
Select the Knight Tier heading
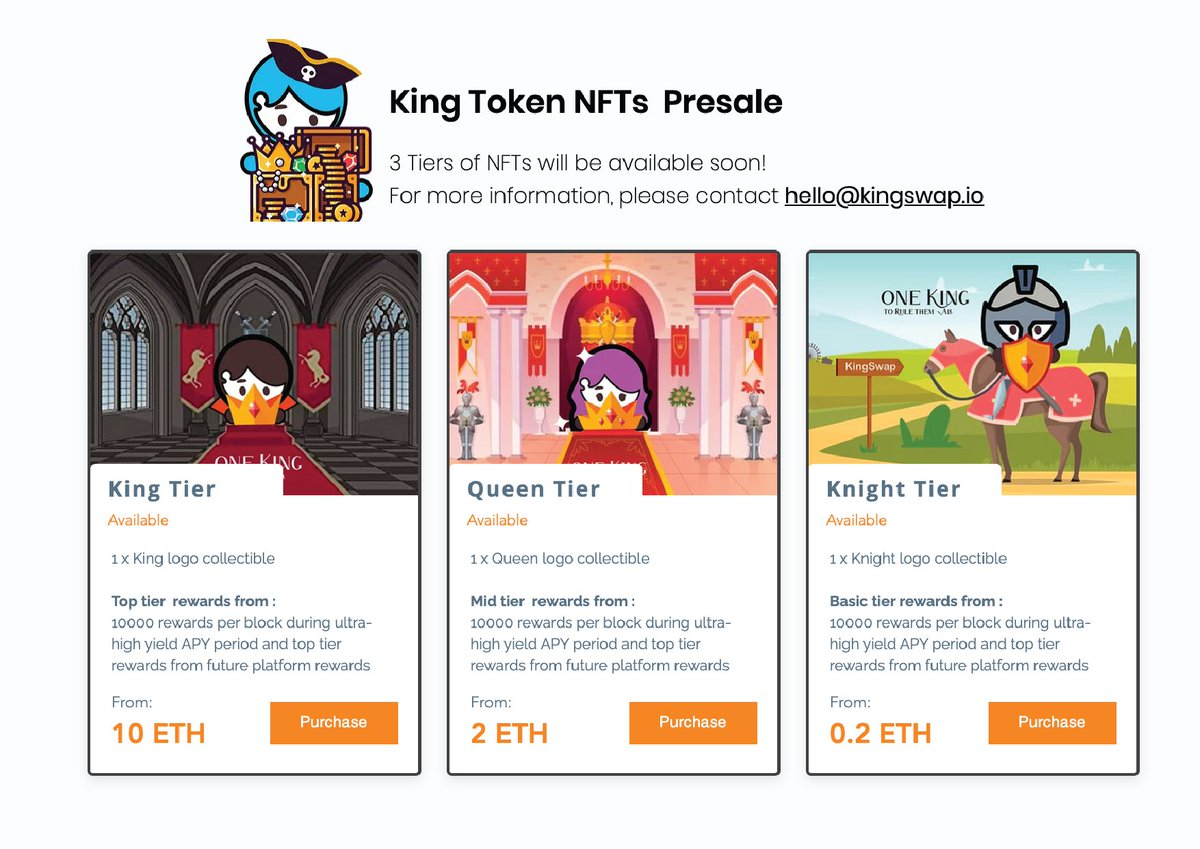(893, 489)
